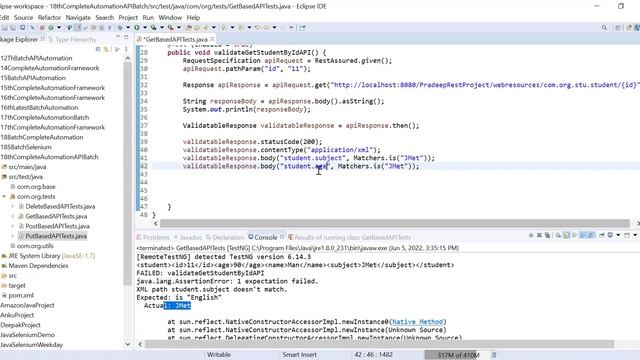The image size is (640, 360).
Task: Toggle Word Wrap in the Console toolbar
Action: click(574, 236)
